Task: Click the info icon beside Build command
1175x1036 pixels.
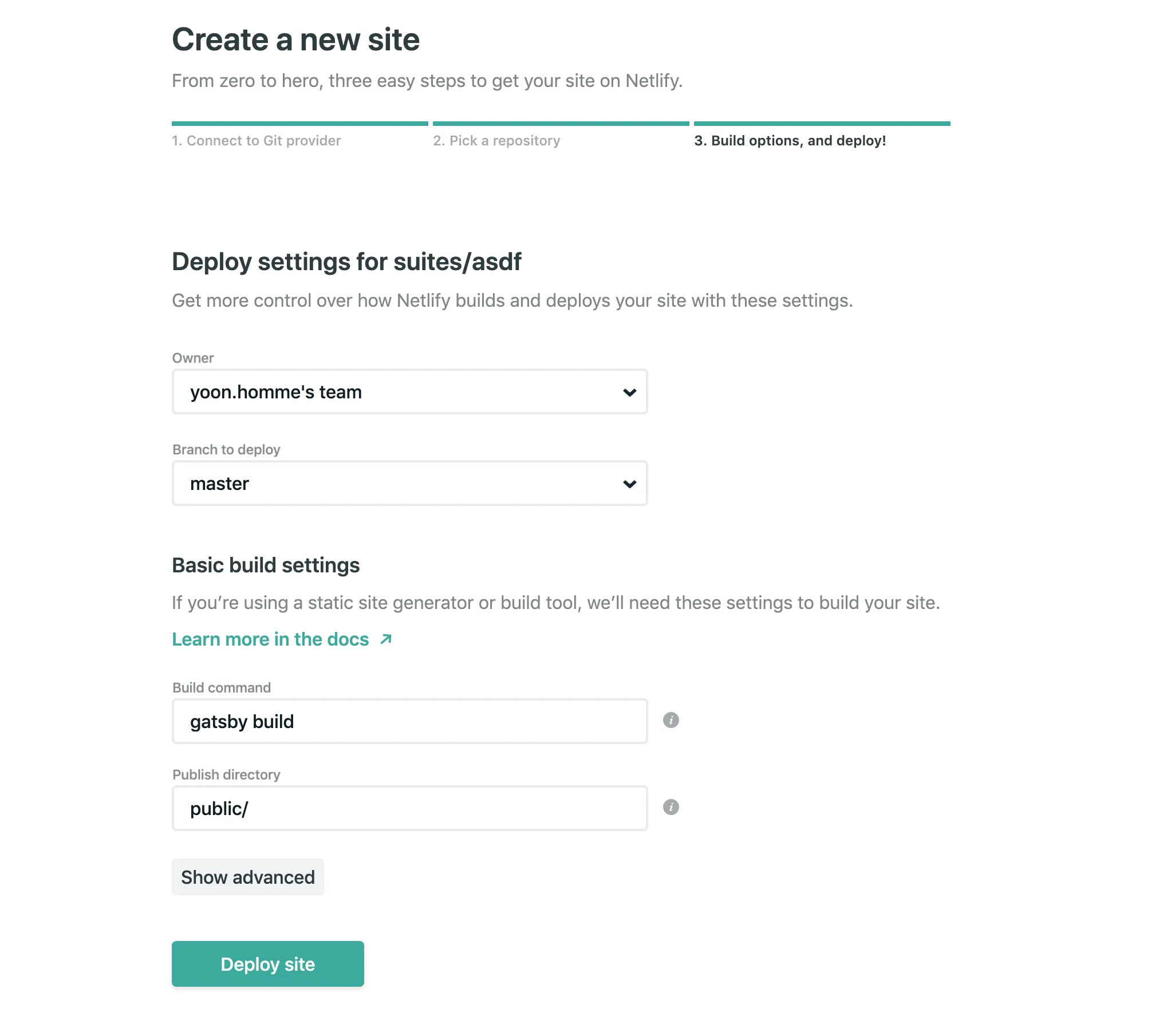Action: (x=671, y=720)
